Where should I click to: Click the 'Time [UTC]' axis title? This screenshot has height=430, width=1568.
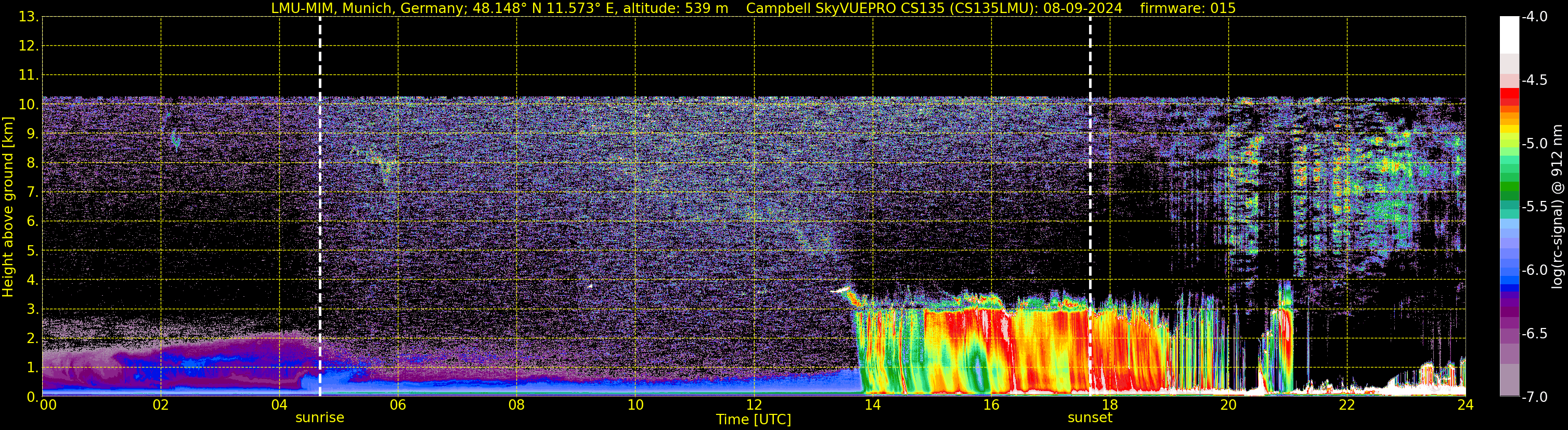point(754,420)
